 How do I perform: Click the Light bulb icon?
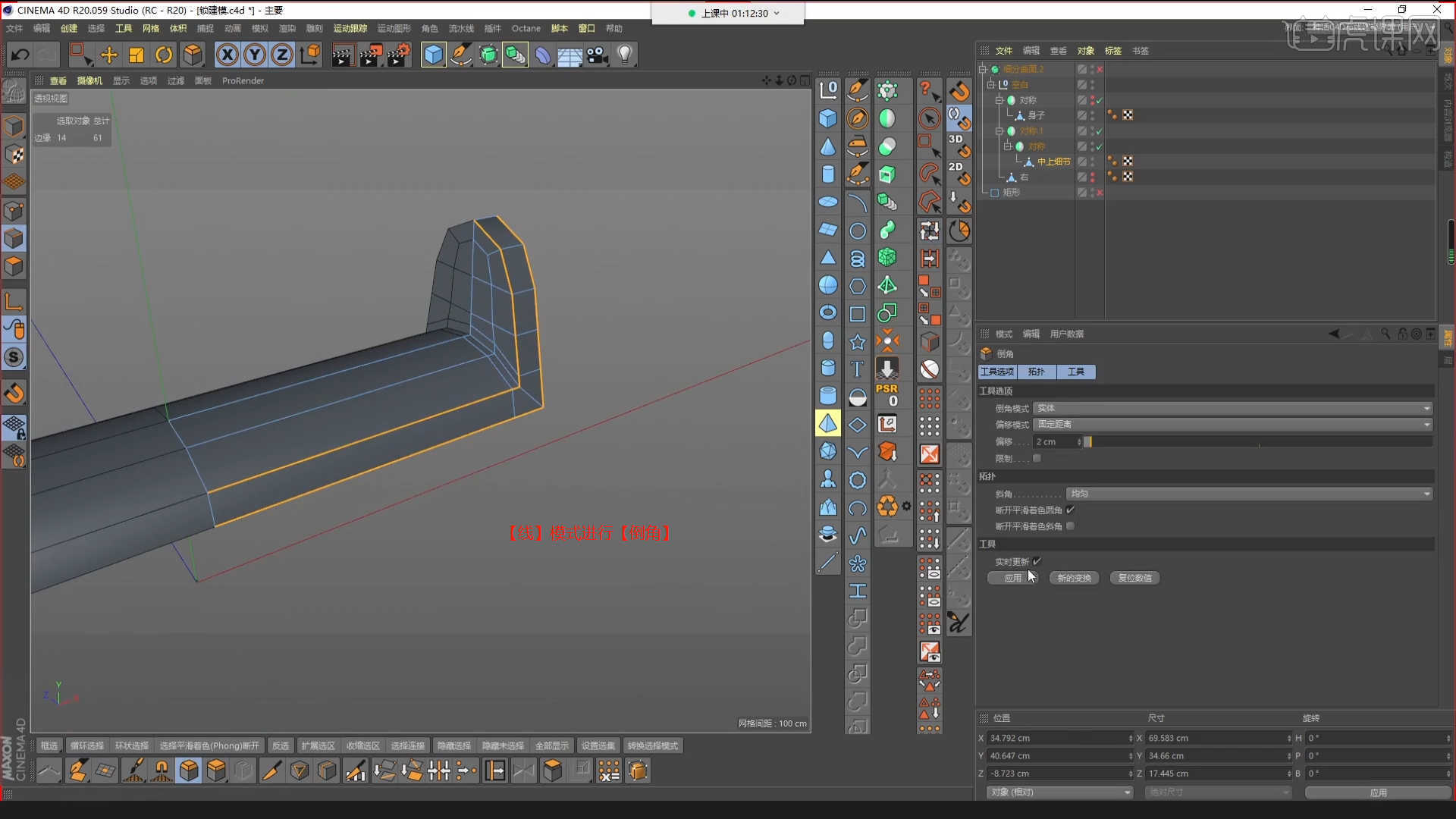pyautogui.click(x=625, y=55)
